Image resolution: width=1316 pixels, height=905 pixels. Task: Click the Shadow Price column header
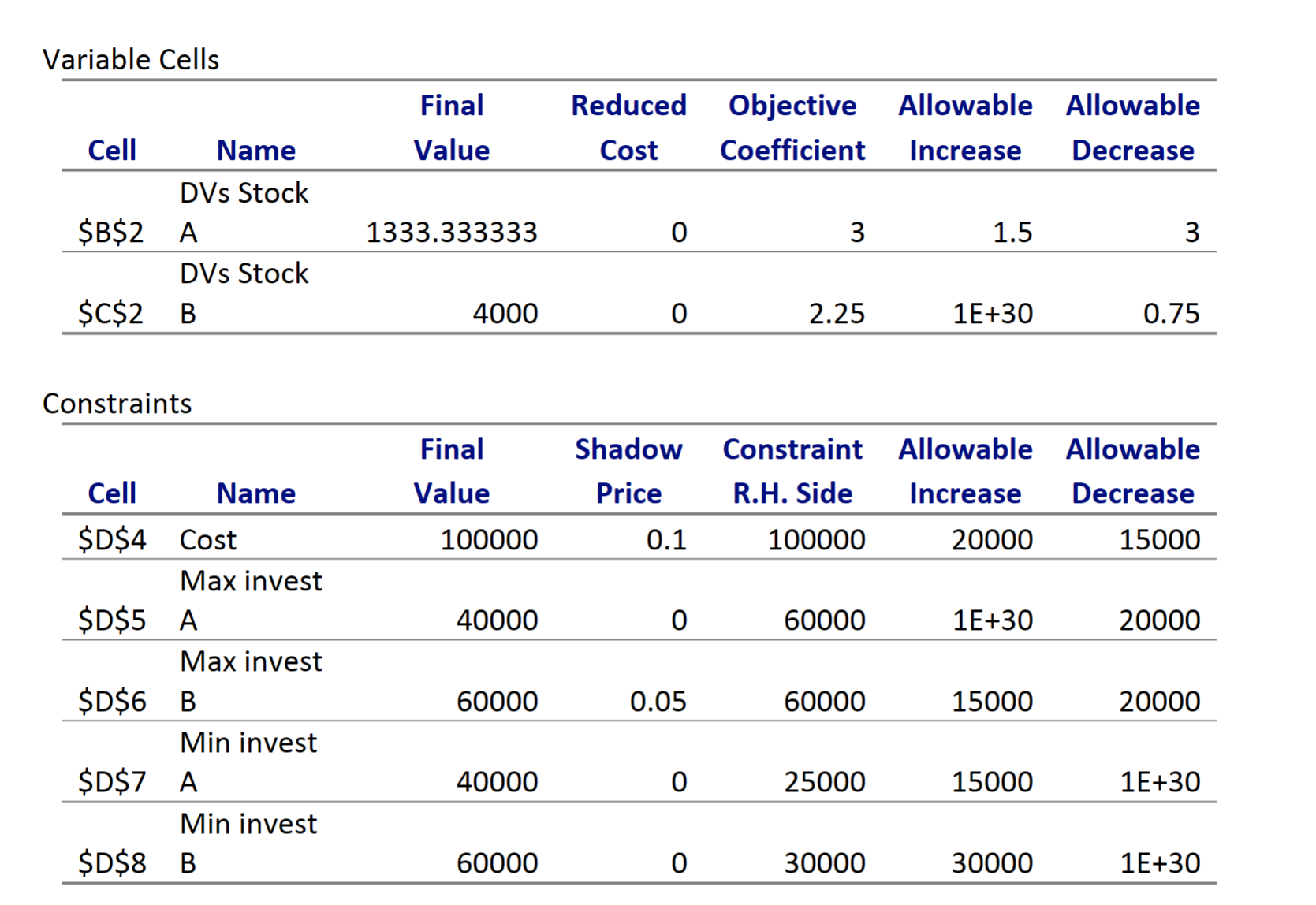point(628,470)
